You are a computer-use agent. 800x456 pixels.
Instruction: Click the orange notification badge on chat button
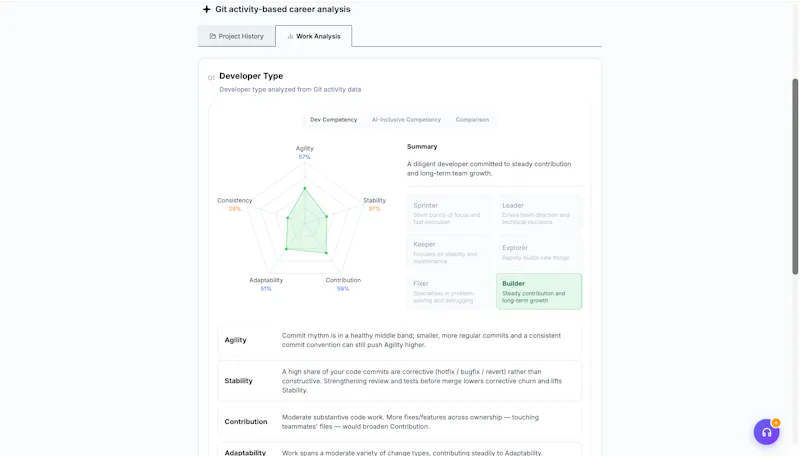click(x=776, y=422)
